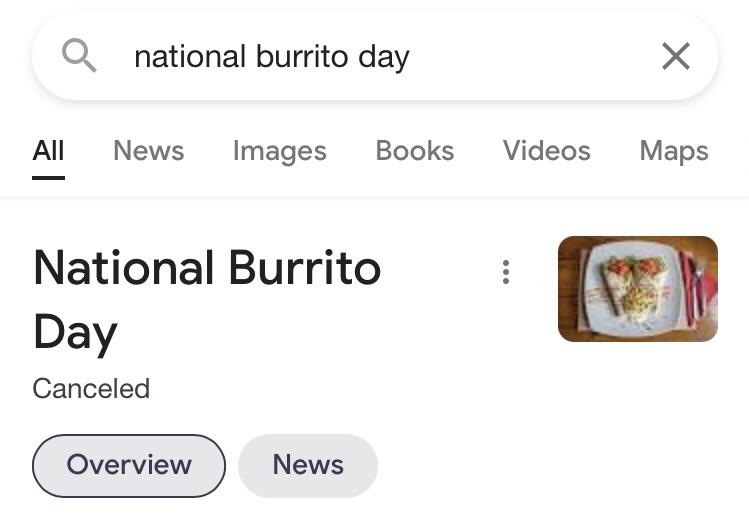
Task: Tap the News chip below Canceled
Action: pyautogui.click(x=308, y=465)
